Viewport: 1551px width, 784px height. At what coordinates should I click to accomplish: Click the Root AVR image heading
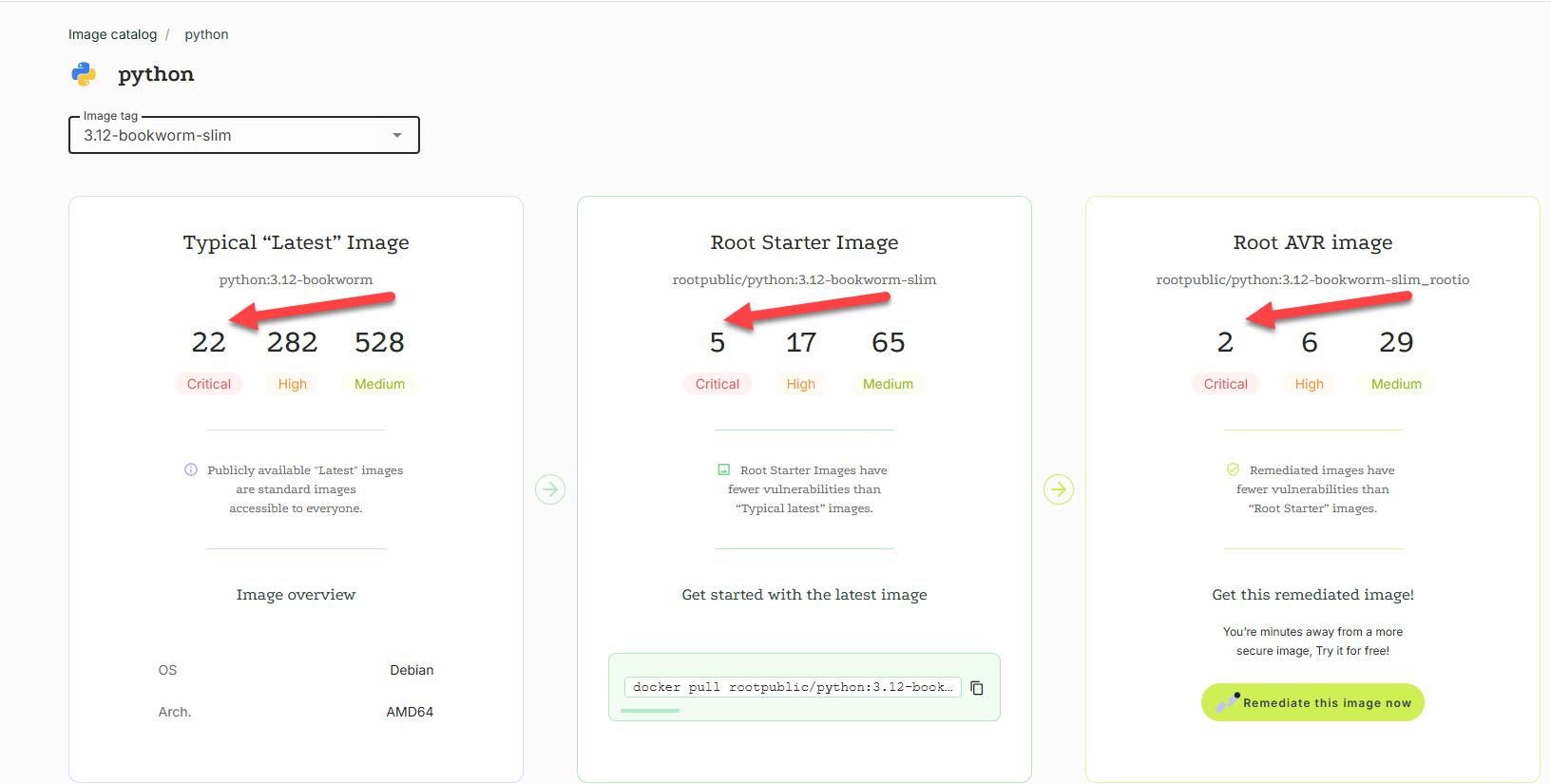tap(1312, 242)
